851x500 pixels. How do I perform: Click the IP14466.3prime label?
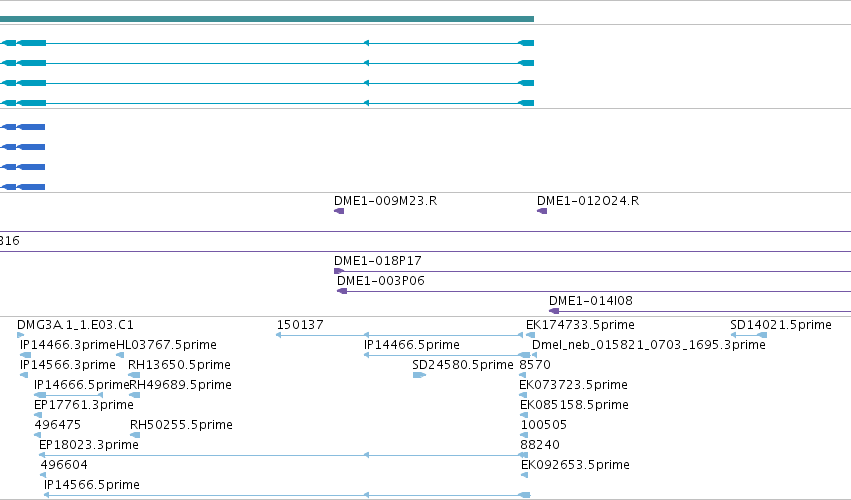pyautogui.click(x=68, y=345)
